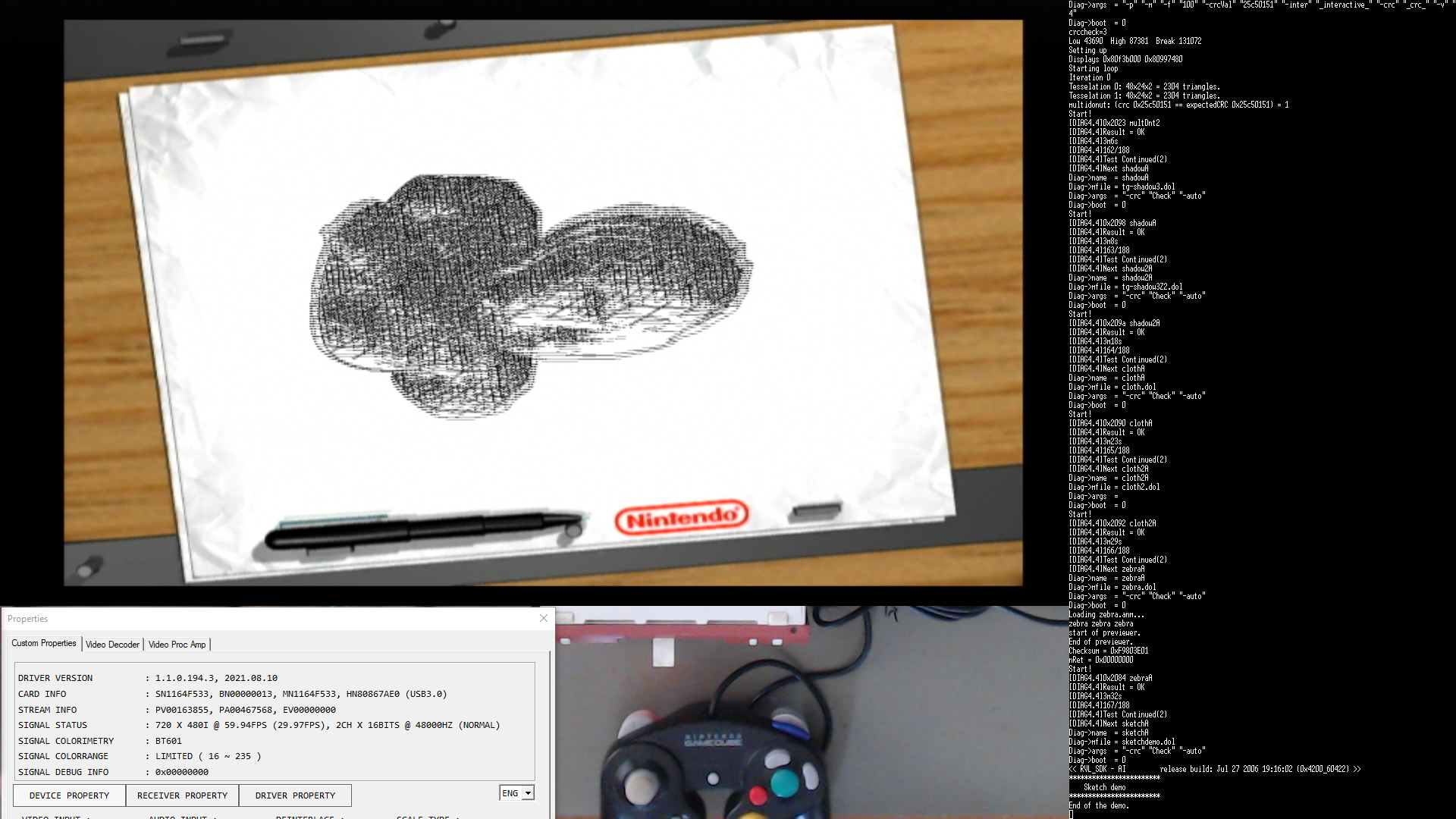The image size is (1456, 819).
Task: Open RECEIVER PROPERTY settings
Action: pos(182,795)
